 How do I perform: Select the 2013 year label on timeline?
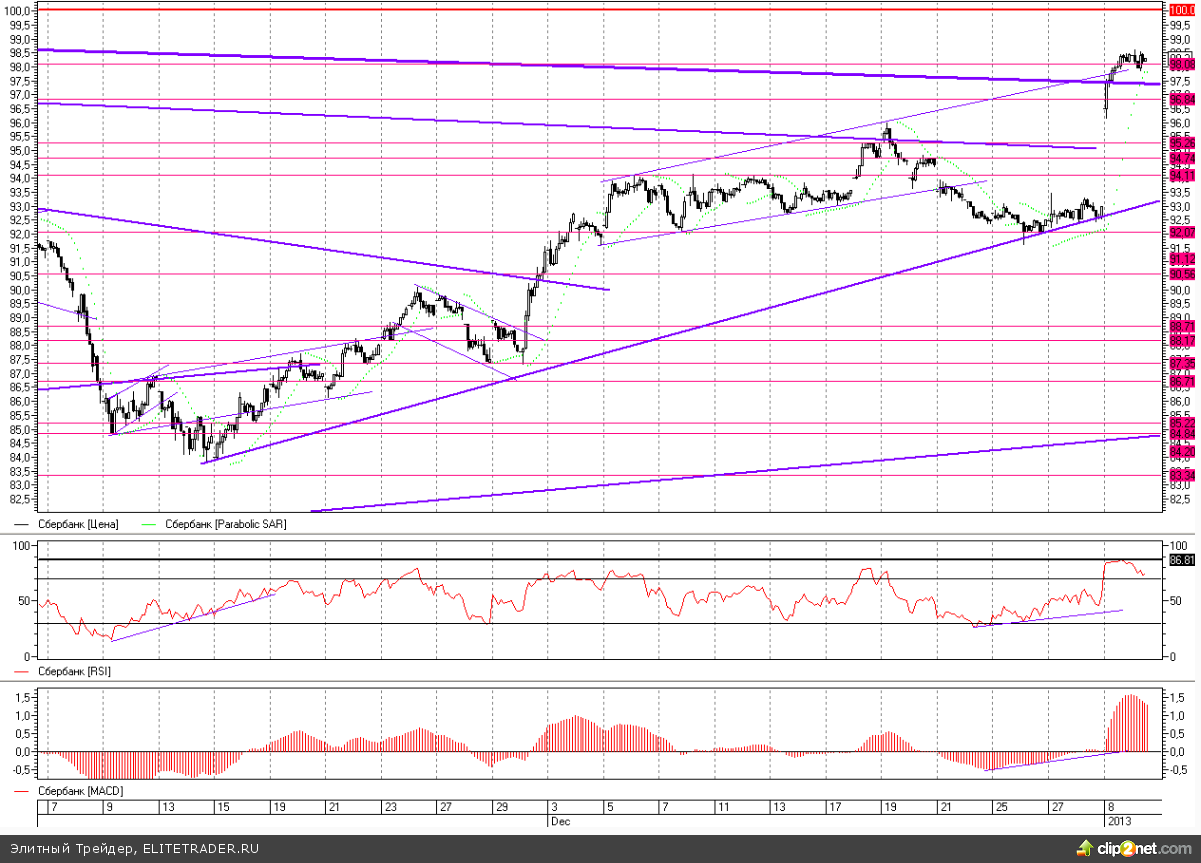tap(1119, 819)
